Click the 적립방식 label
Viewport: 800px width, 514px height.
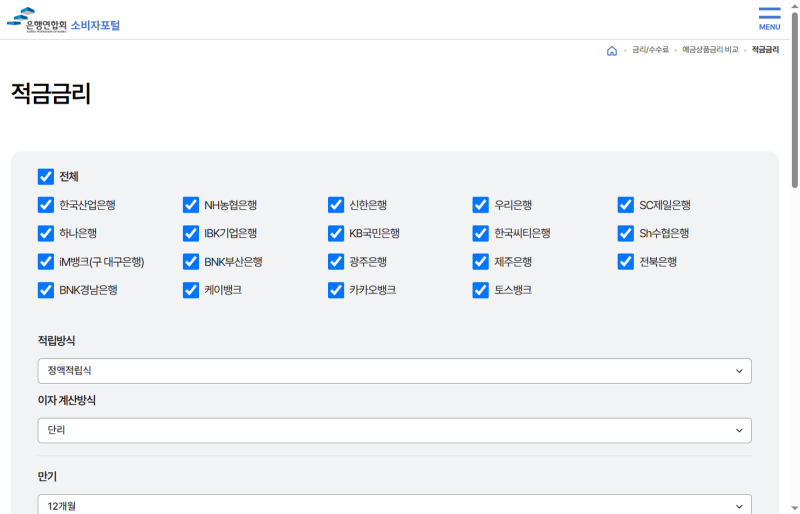coord(56,341)
